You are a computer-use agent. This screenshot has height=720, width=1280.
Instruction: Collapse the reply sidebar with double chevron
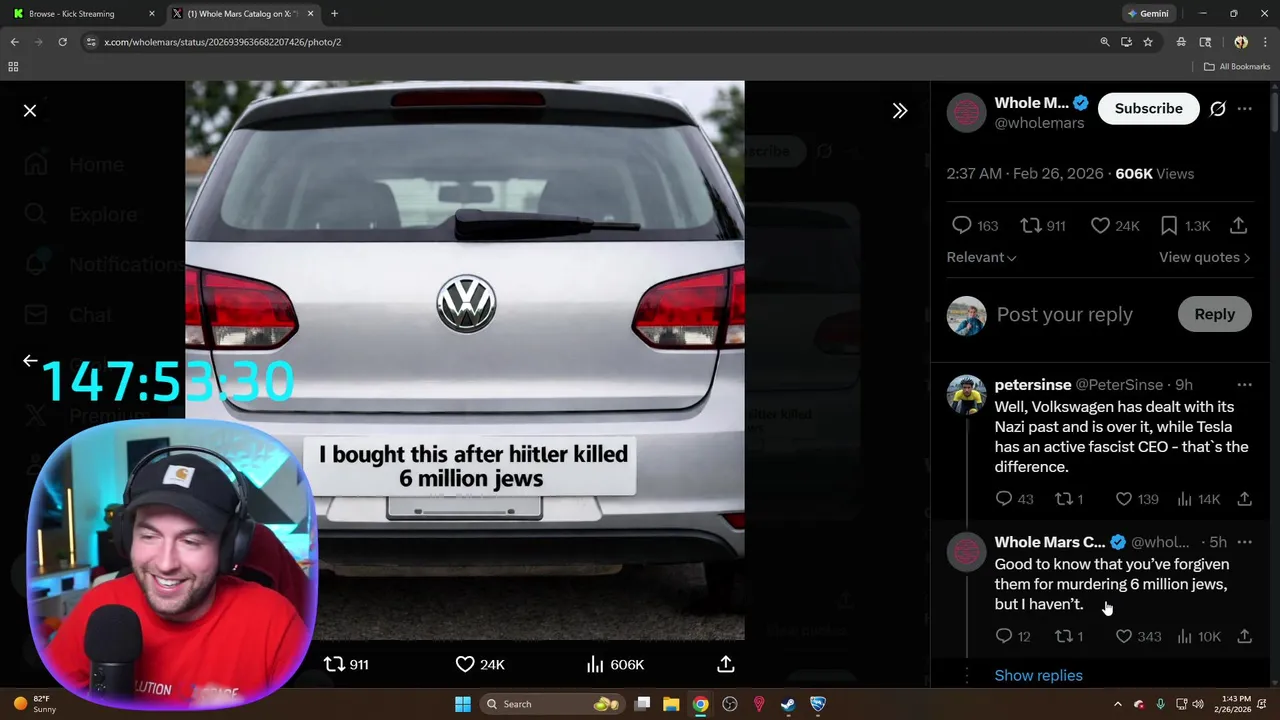point(900,111)
